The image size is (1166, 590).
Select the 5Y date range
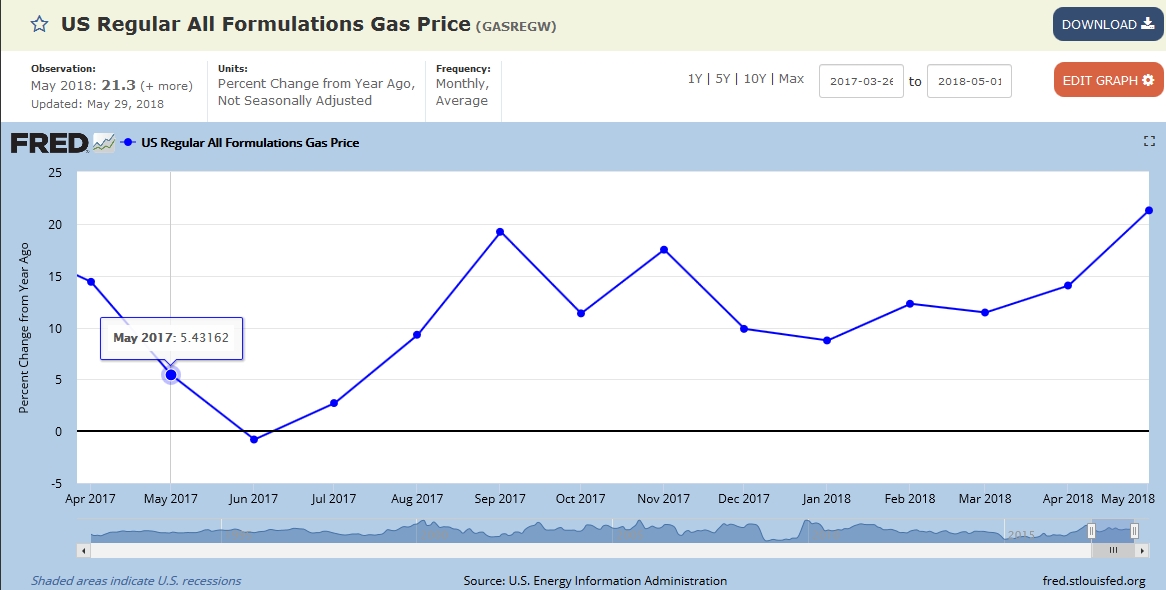tap(724, 79)
